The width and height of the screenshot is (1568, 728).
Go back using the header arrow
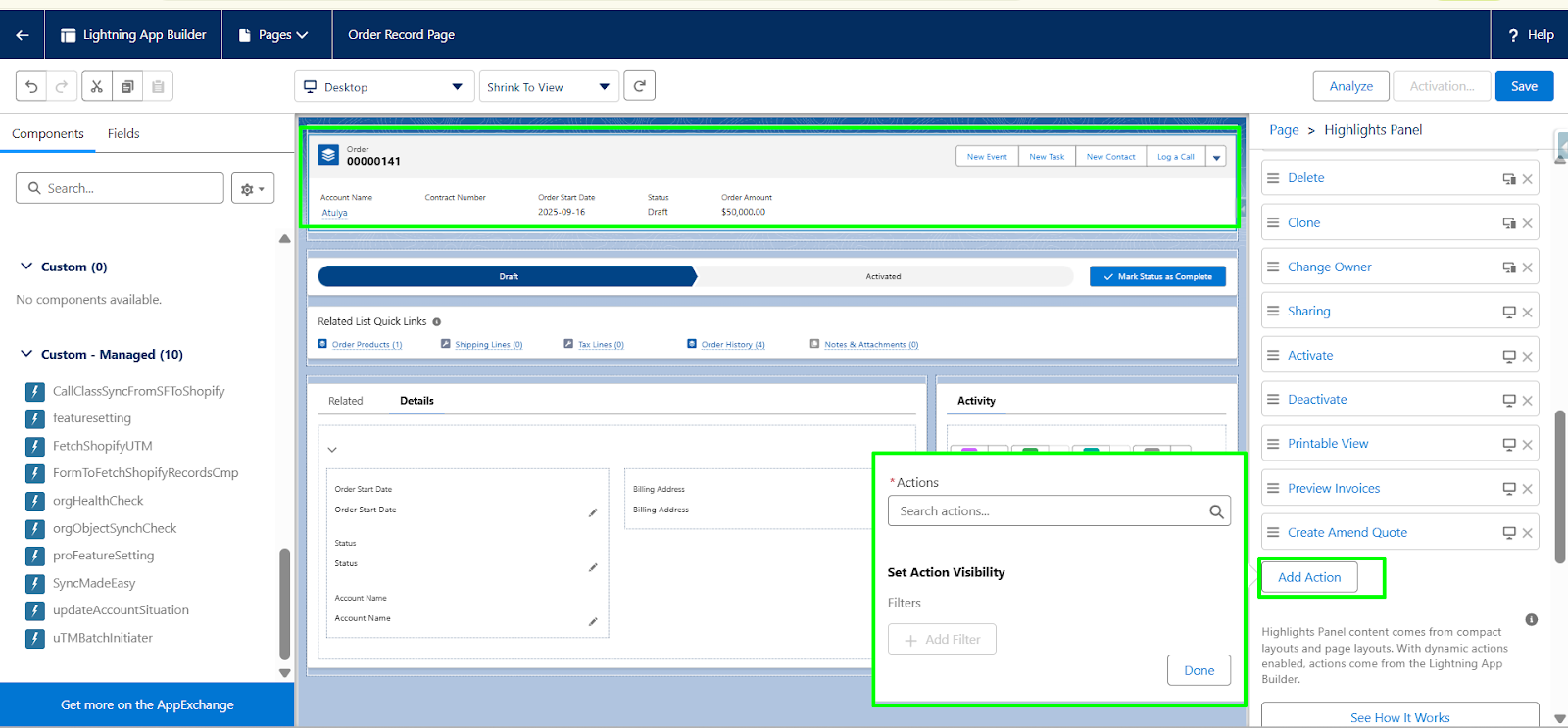pos(23,35)
